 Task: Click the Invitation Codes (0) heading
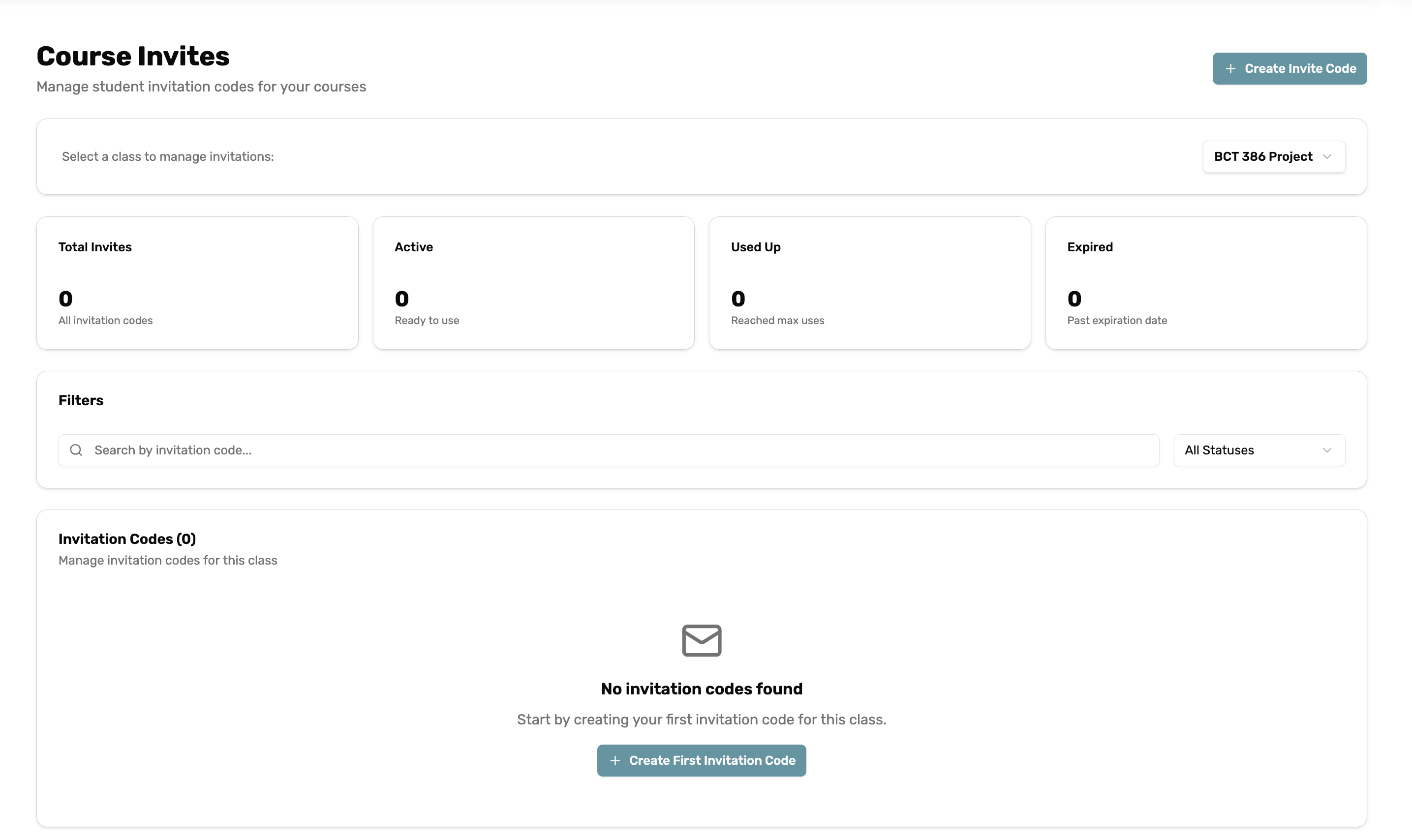coord(126,539)
